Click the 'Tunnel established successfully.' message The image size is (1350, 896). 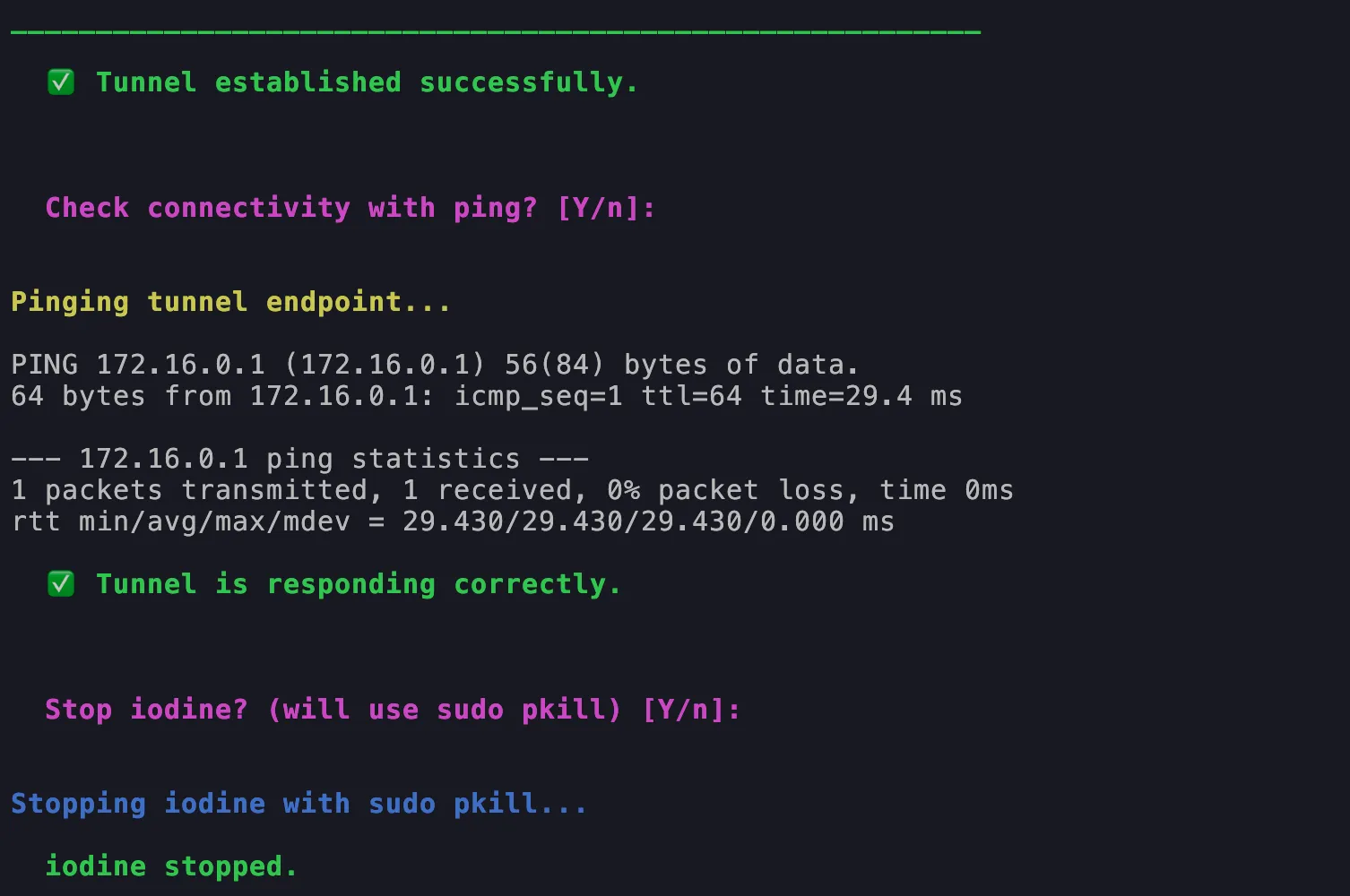point(366,82)
